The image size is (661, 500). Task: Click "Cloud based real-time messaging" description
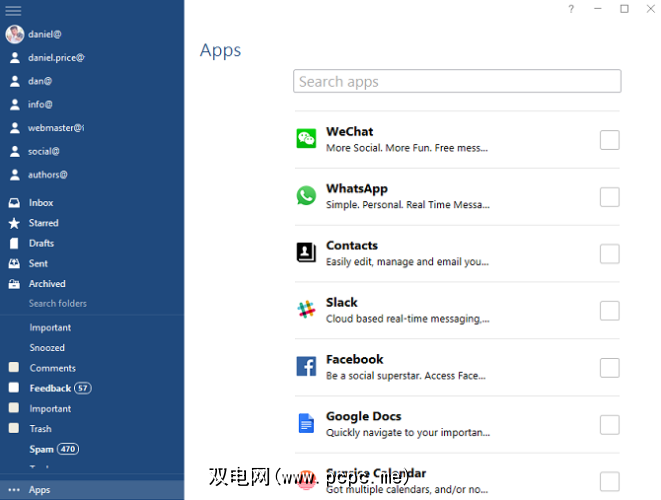point(408,319)
